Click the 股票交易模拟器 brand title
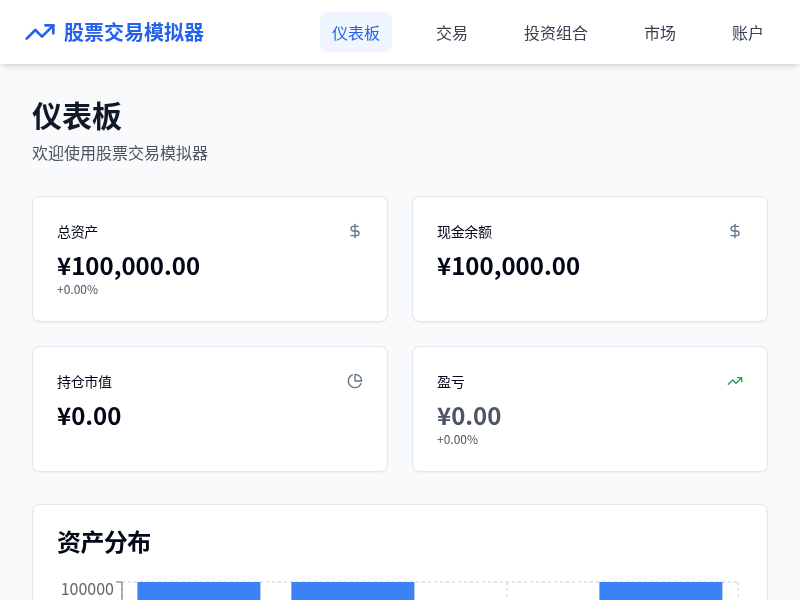The image size is (800, 600). pyautogui.click(x=134, y=33)
